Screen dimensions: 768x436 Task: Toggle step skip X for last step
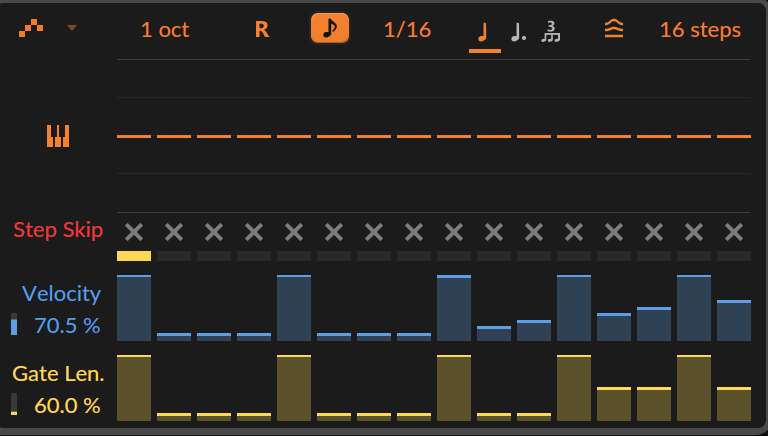(x=734, y=232)
